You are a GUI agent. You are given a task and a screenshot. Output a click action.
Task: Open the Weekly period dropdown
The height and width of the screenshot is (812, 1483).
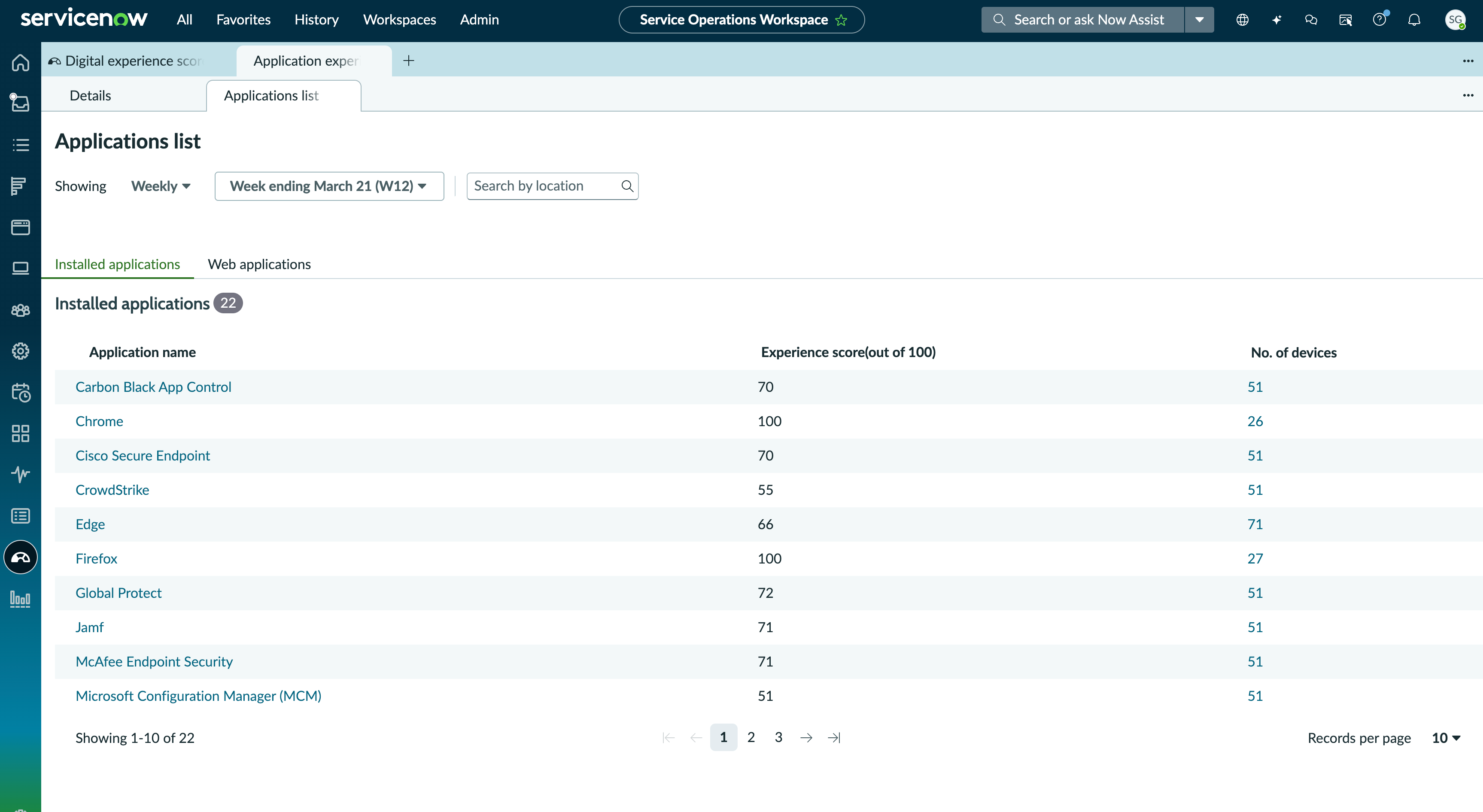(x=161, y=186)
